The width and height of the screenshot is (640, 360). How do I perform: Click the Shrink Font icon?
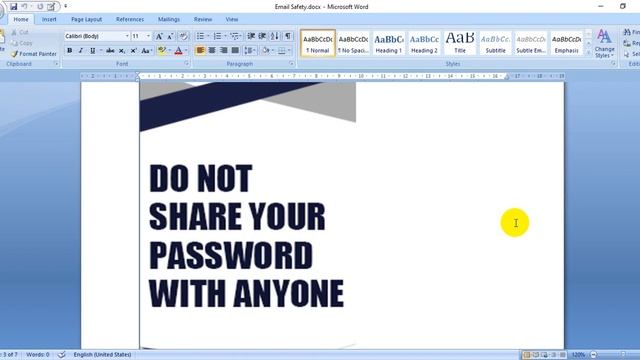170,36
